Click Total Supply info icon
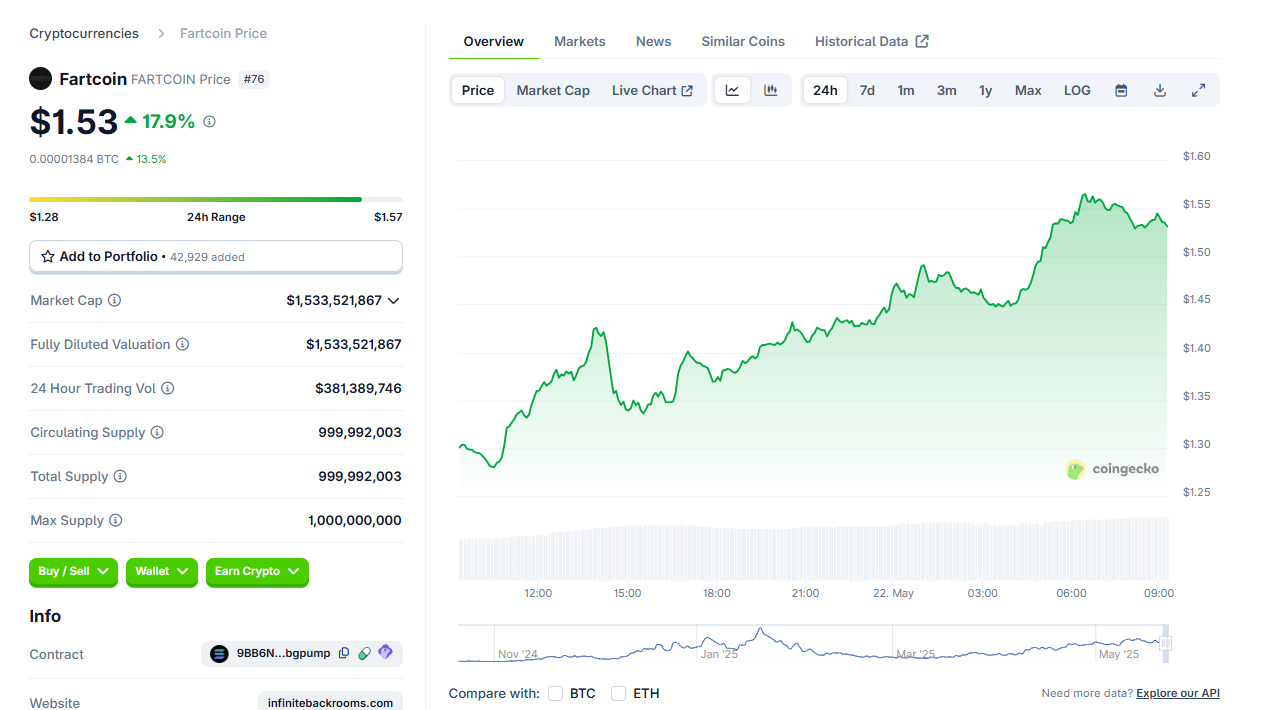This screenshot has width=1269, height=710. tap(120, 476)
